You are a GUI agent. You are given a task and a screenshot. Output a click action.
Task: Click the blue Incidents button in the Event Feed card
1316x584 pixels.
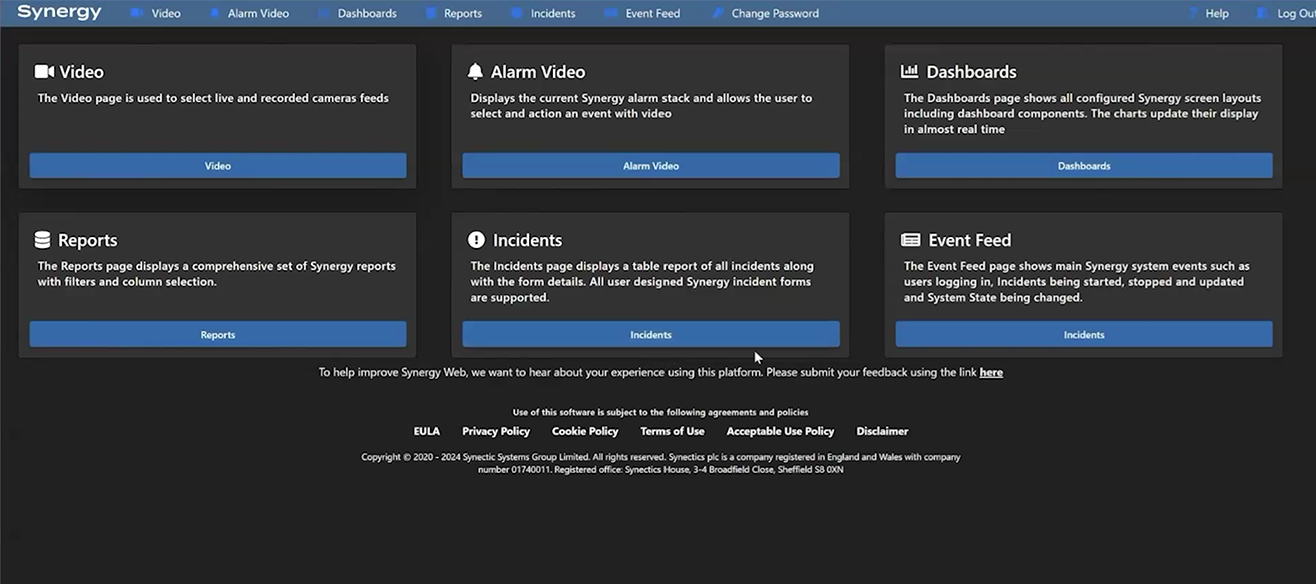pyautogui.click(x=1084, y=334)
